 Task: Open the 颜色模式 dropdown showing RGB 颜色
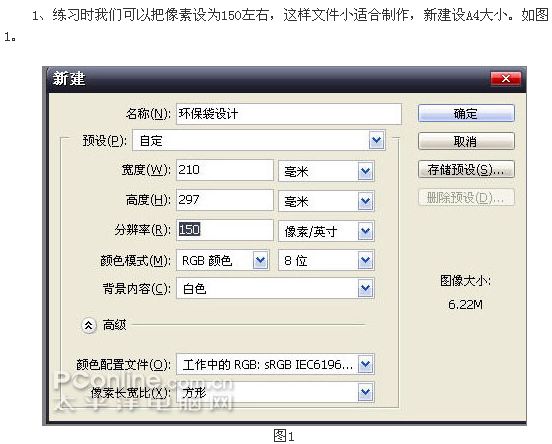point(223,261)
